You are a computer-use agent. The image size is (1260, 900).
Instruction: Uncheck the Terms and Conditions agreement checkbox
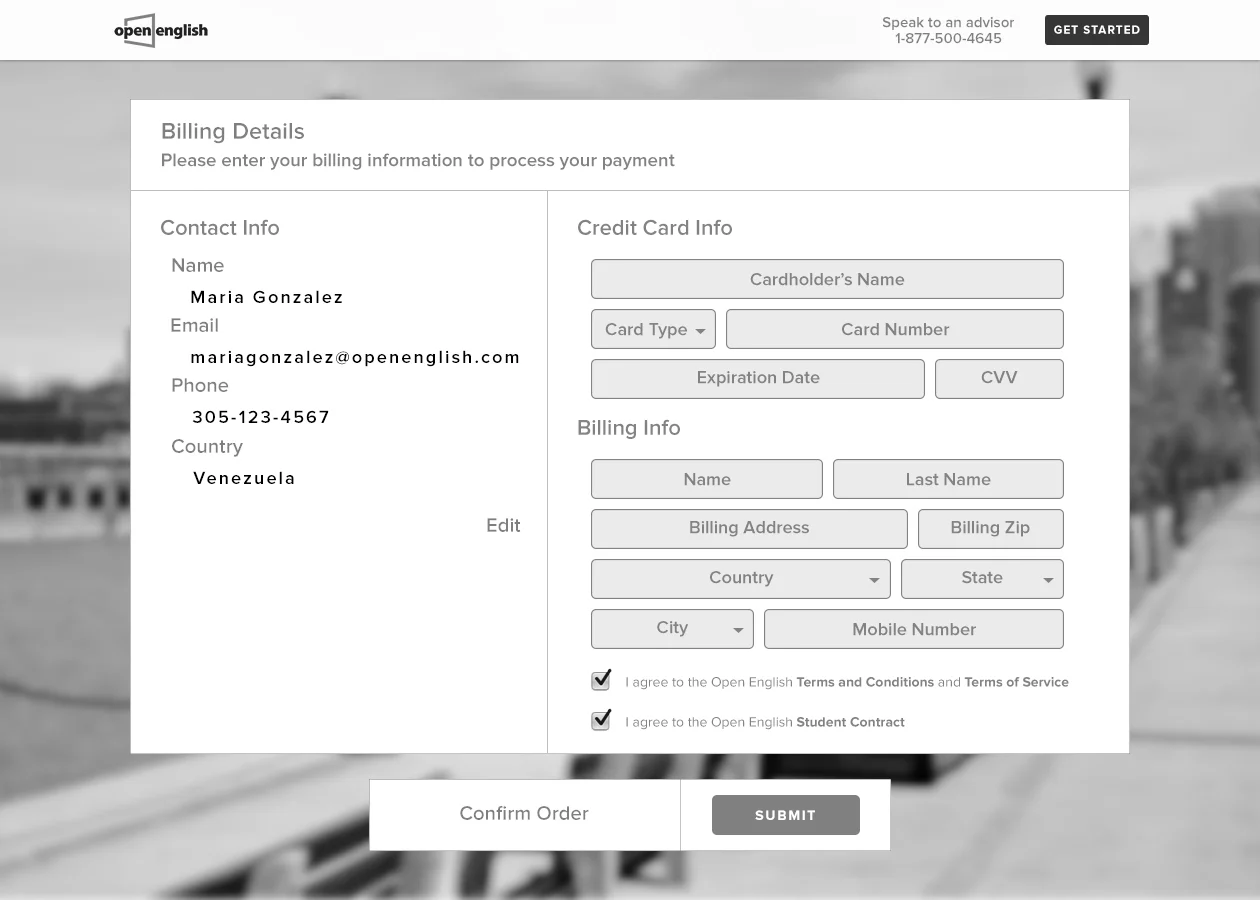coord(600,679)
